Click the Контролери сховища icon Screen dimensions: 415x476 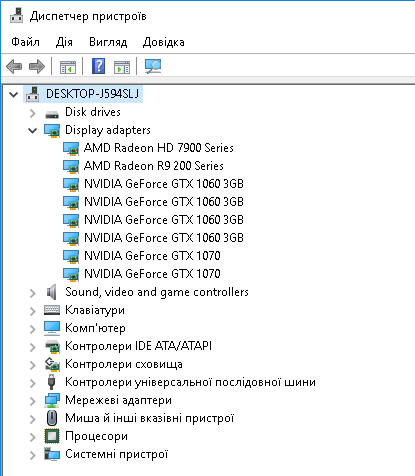52,364
